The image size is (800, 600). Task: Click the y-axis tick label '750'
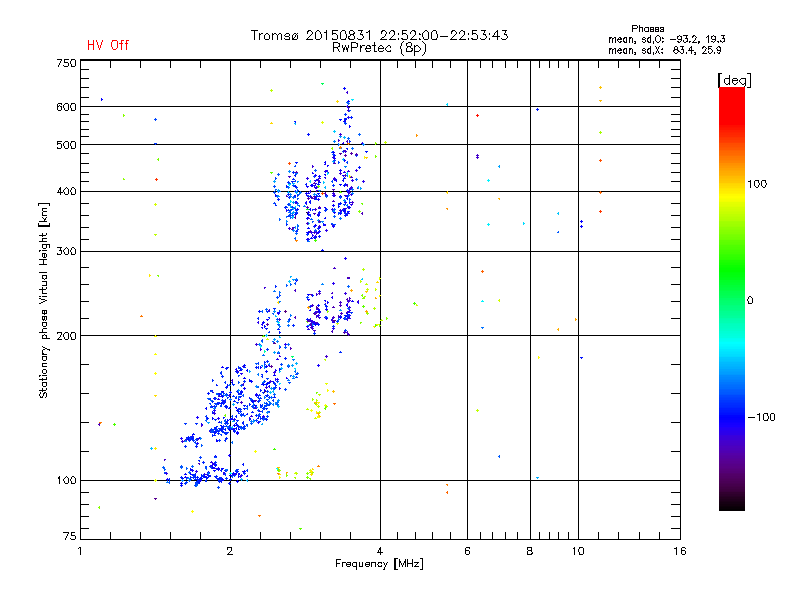66,63
